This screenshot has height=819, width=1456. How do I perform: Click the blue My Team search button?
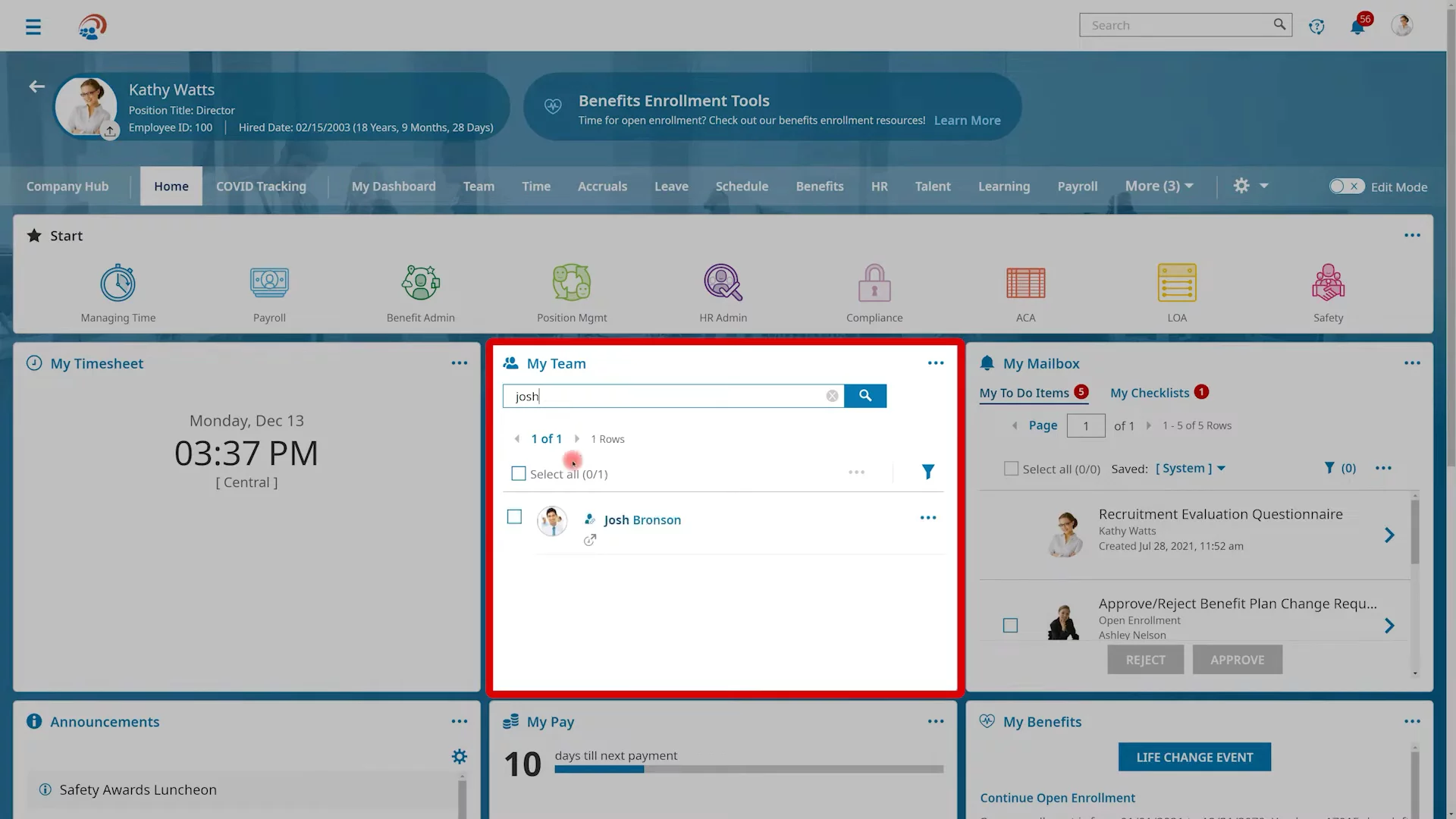pyautogui.click(x=865, y=396)
